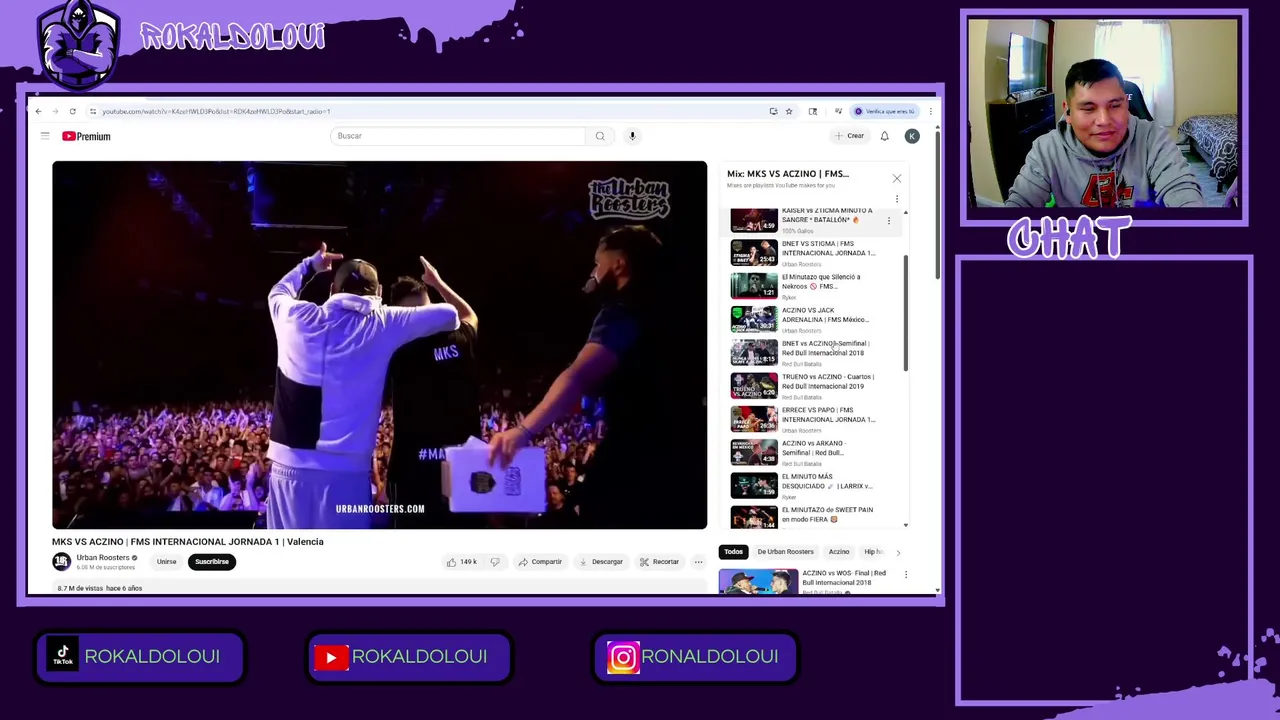Open Urban Roosters channel avatar
Viewport: 1280px width, 720px height.
[x=62, y=562]
